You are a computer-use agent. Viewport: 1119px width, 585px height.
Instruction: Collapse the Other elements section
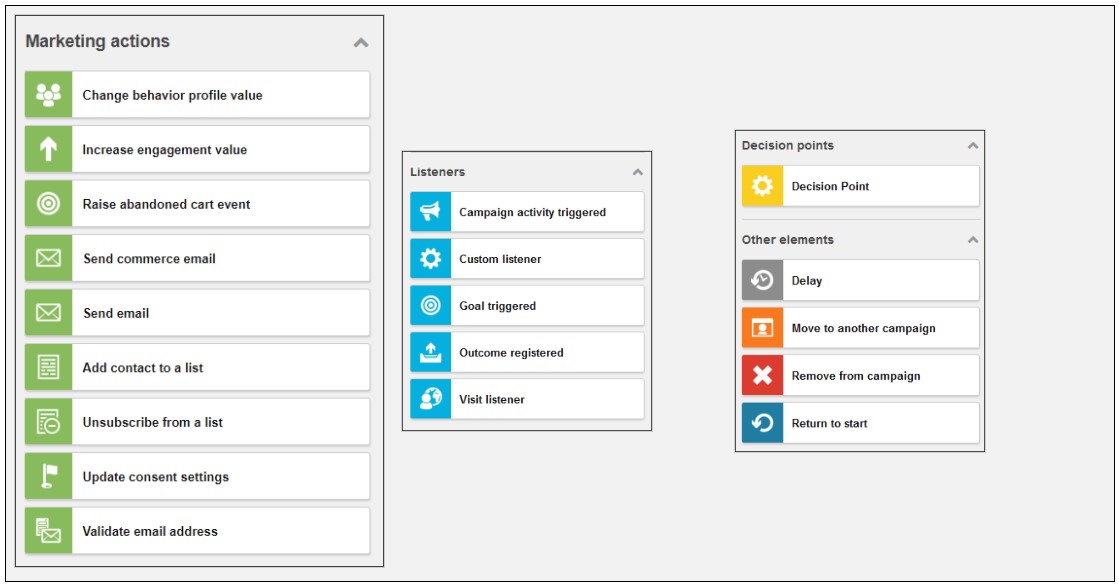(x=972, y=240)
